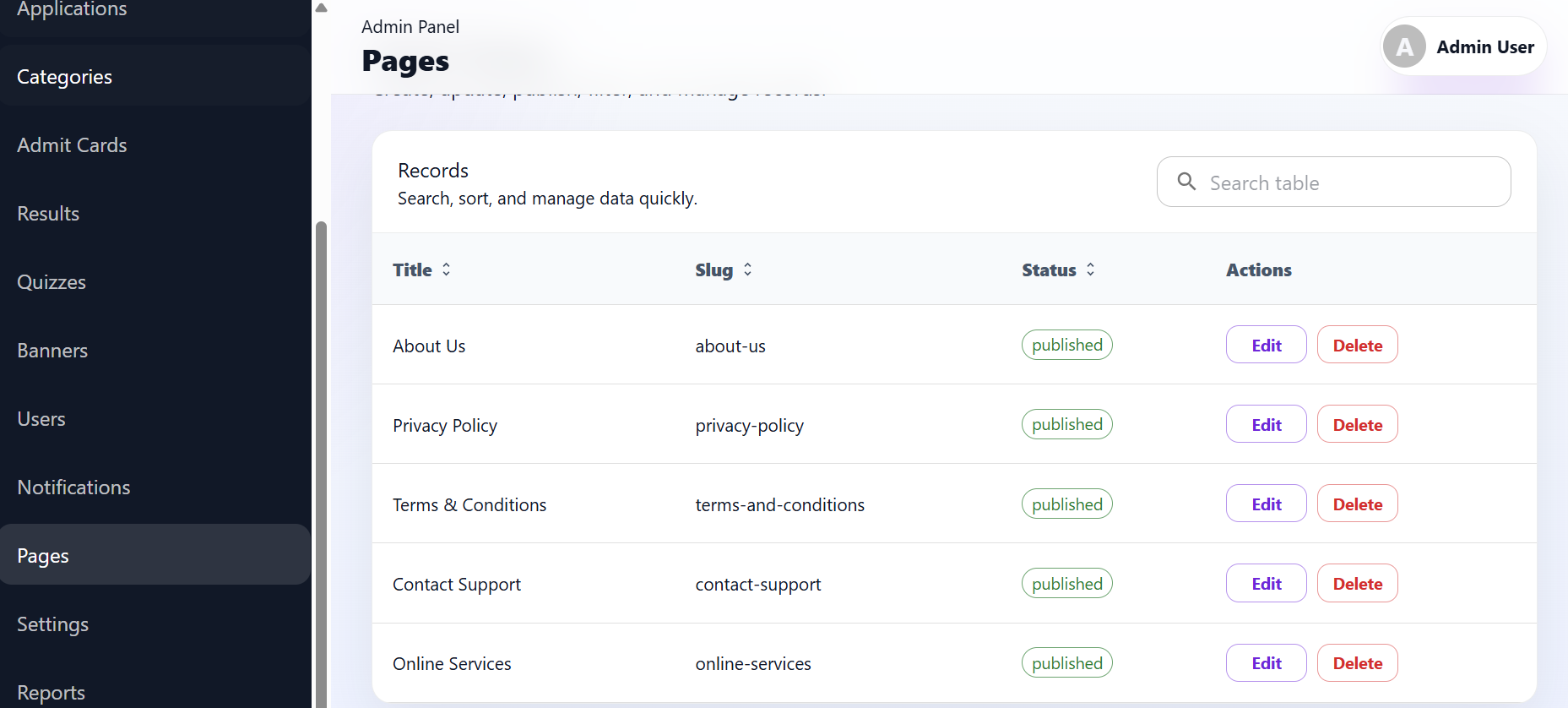Click the Admin User avatar icon

[1404, 46]
